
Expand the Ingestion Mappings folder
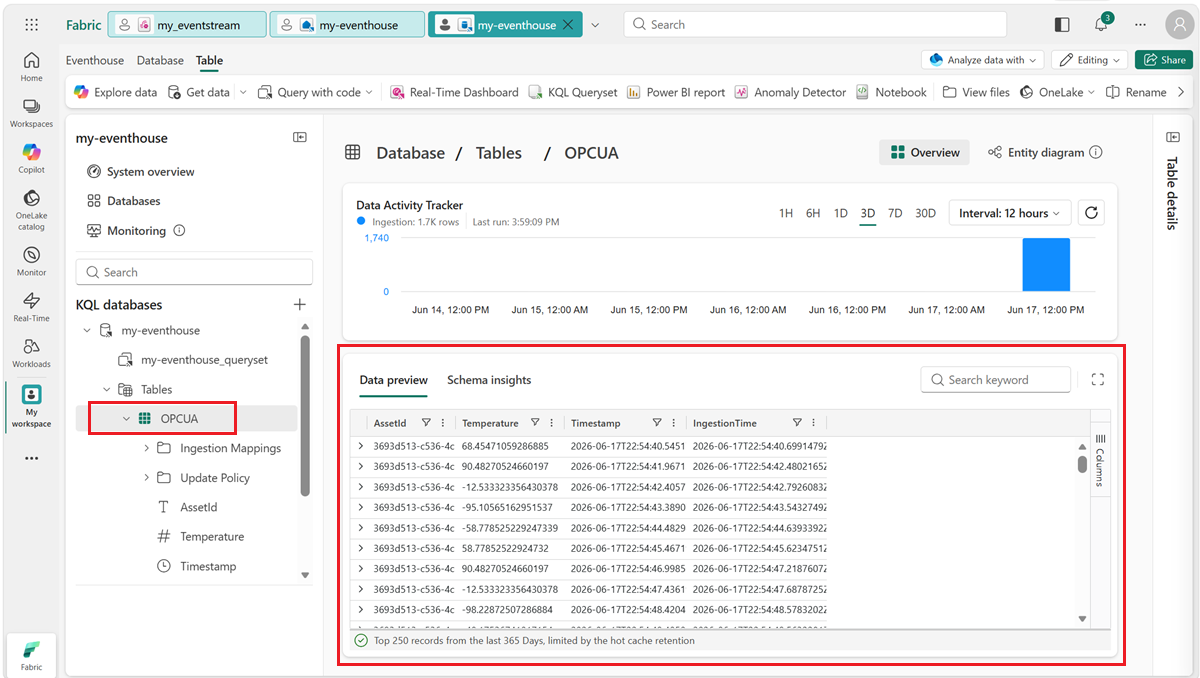(x=146, y=448)
